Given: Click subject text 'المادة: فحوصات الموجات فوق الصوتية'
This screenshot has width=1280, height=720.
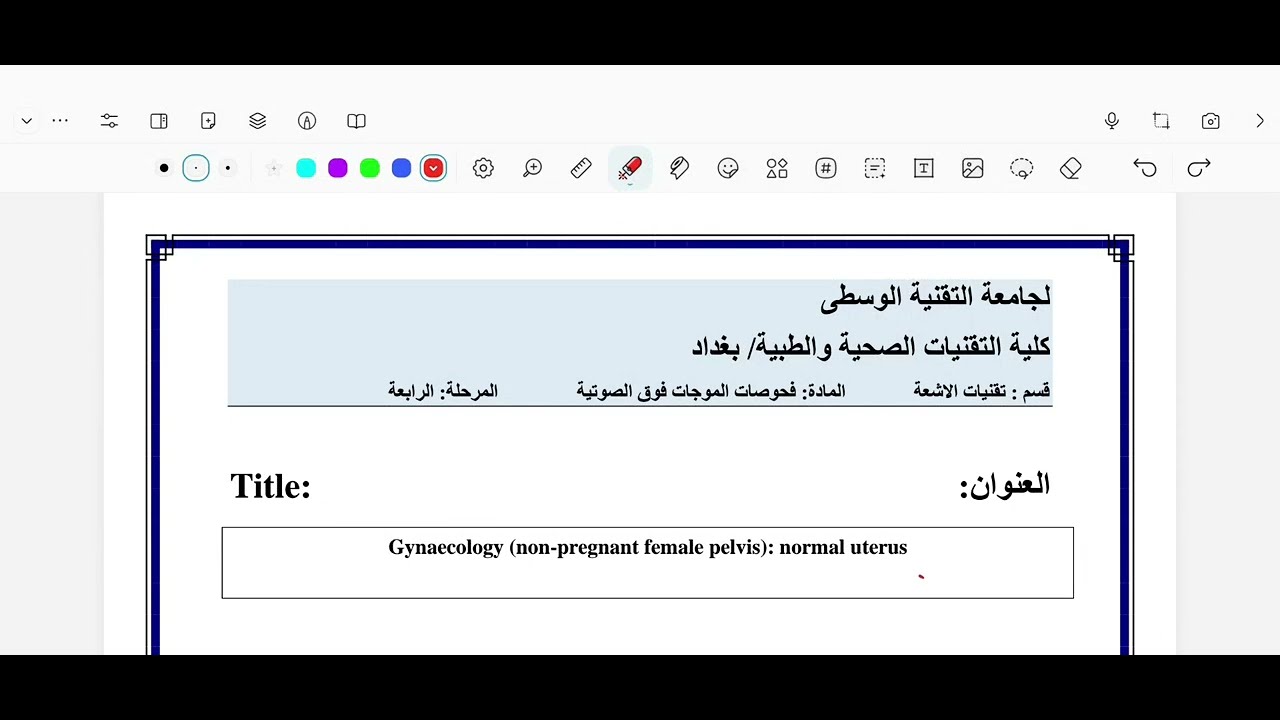Looking at the screenshot, I should pyautogui.click(x=711, y=391).
